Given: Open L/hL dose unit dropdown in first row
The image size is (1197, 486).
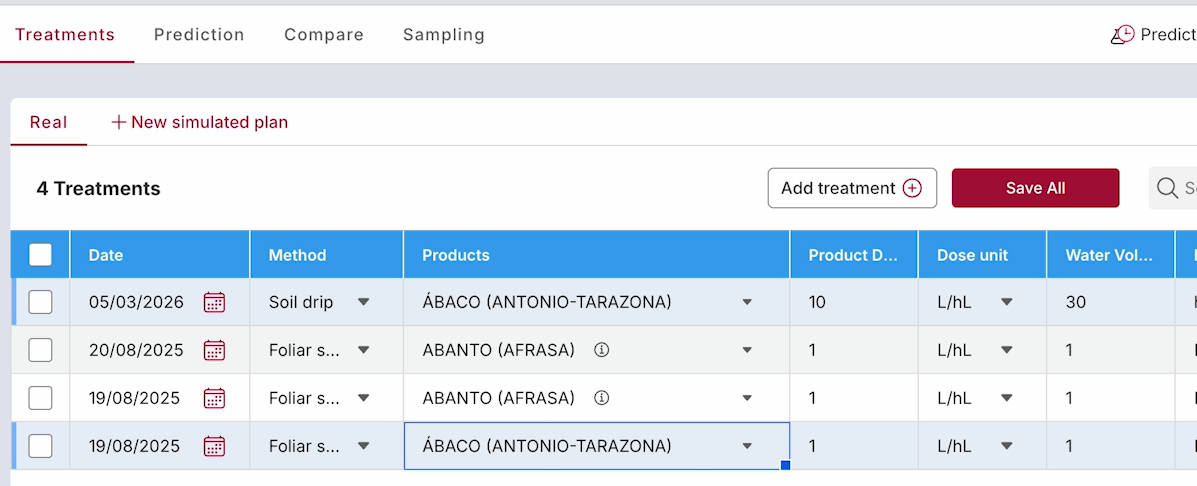Looking at the screenshot, I should (1006, 302).
